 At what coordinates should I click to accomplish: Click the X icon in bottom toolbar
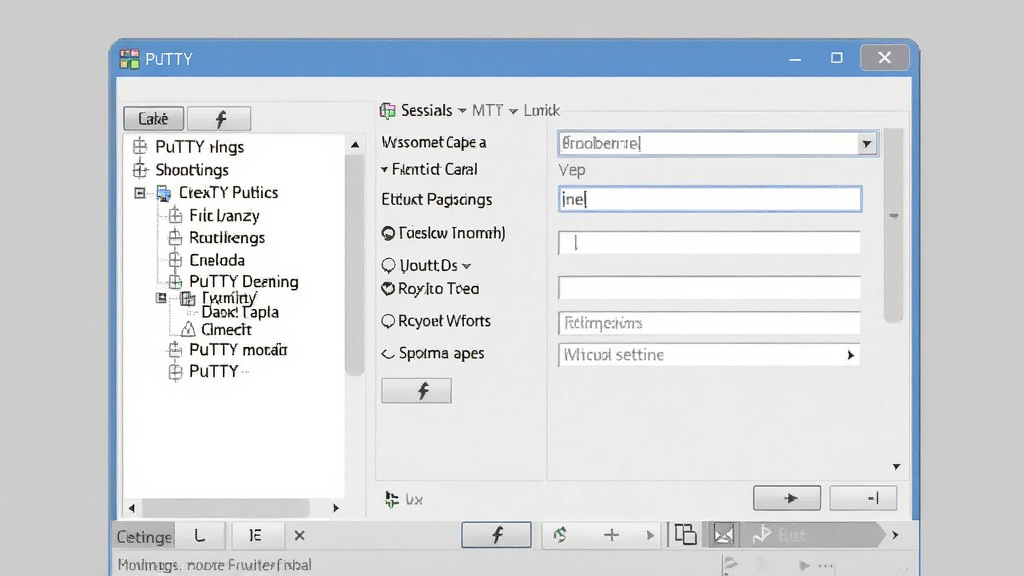point(299,536)
